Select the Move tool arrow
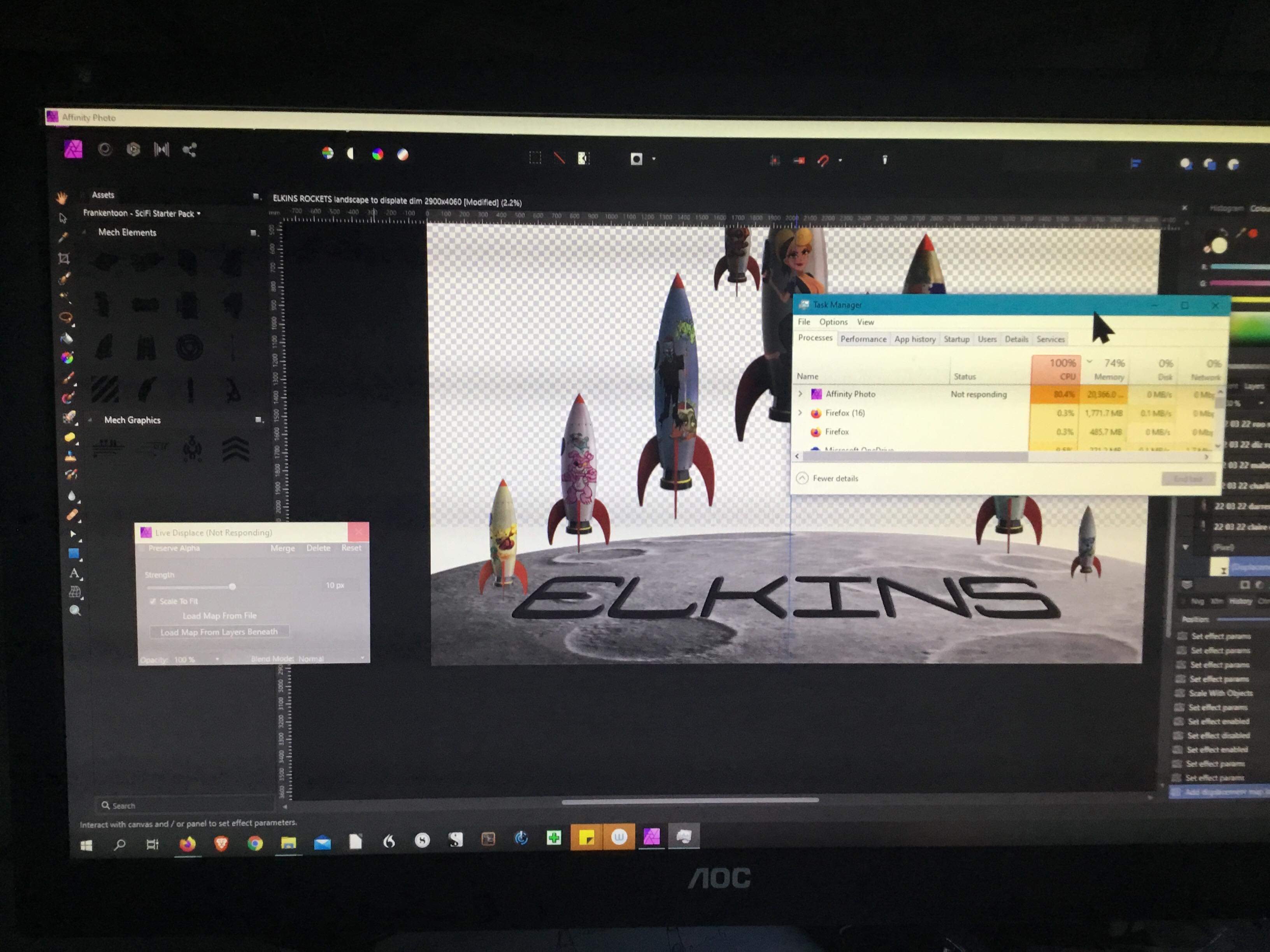This screenshot has width=1270, height=952. (63, 218)
